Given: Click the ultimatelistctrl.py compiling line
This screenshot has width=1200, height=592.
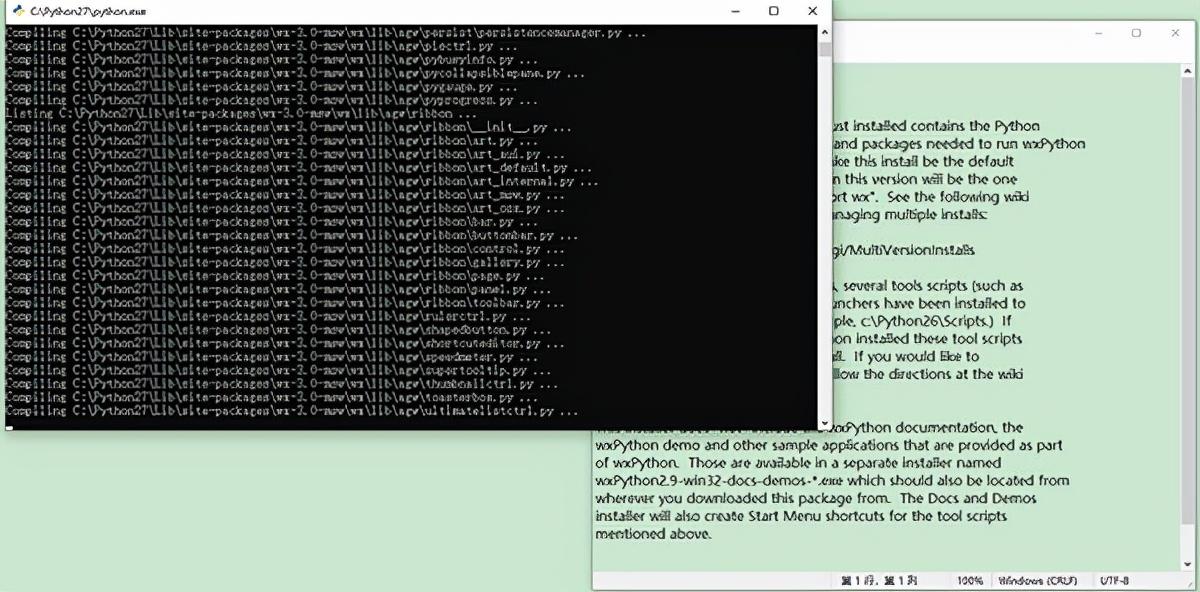Looking at the screenshot, I should [x=291, y=411].
